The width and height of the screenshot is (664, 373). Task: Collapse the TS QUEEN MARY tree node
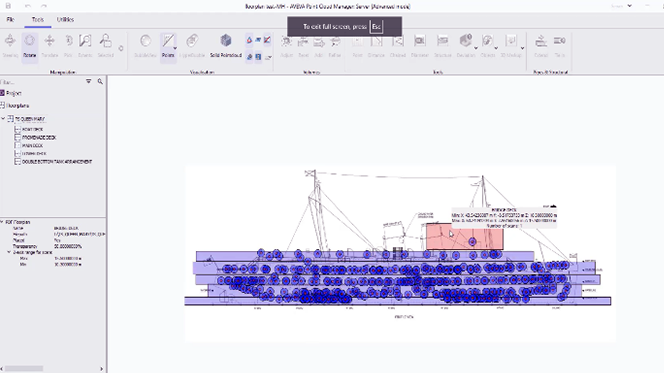[3, 119]
